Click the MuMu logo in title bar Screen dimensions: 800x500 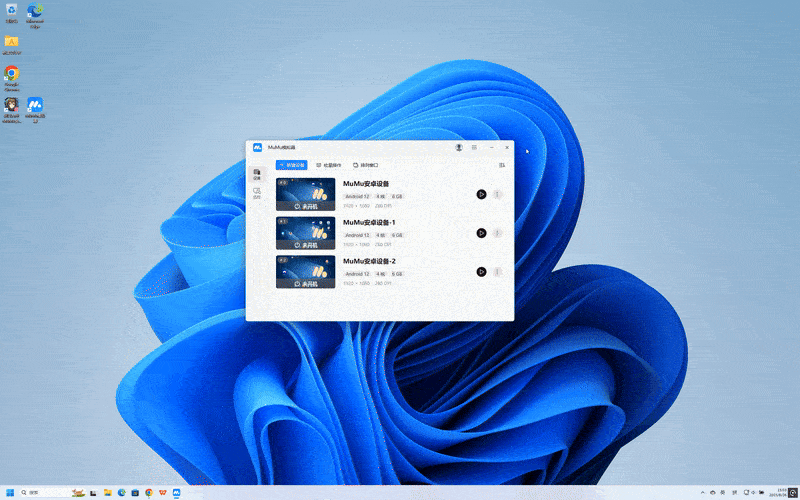[257, 147]
